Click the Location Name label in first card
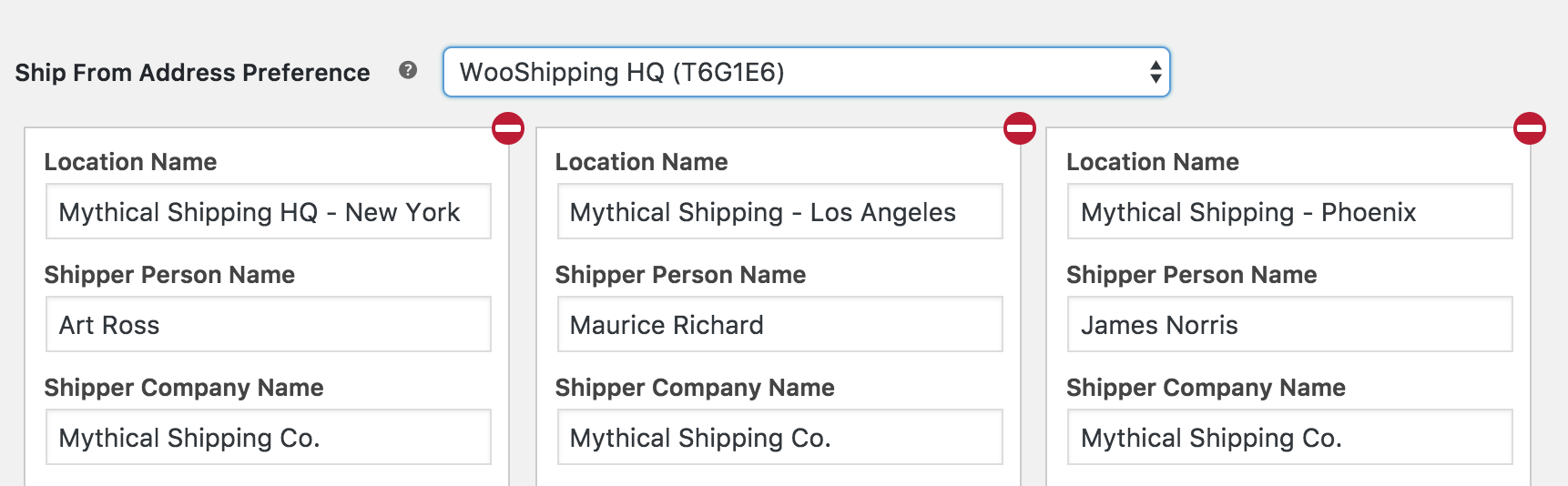The height and width of the screenshot is (486, 1568). 130,162
